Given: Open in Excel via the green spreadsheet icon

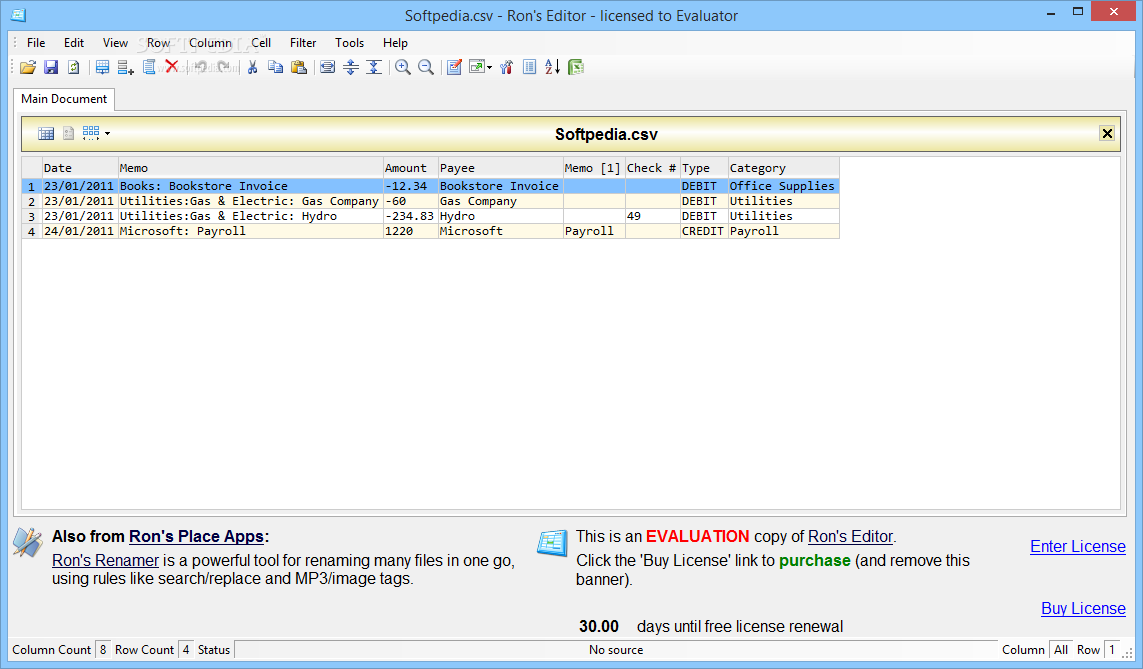Looking at the screenshot, I should [x=576, y=67].
